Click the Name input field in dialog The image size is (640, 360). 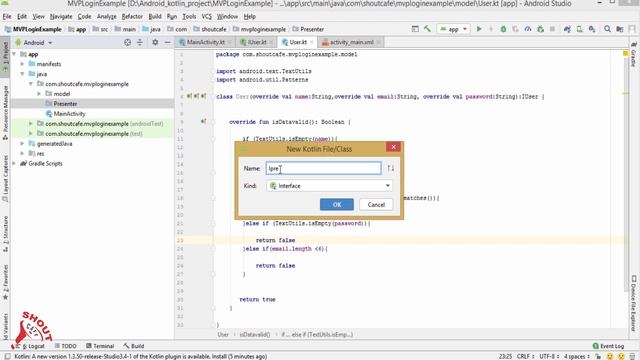click(324, 168)
